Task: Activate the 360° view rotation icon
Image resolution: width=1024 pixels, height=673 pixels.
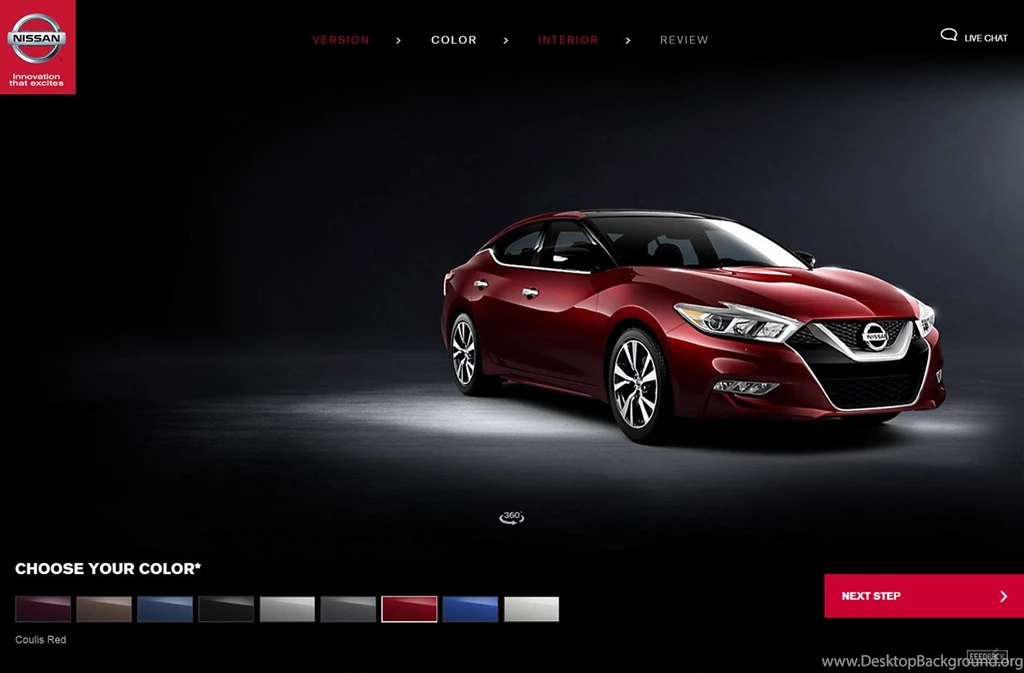Action: (x=512, y=516)
